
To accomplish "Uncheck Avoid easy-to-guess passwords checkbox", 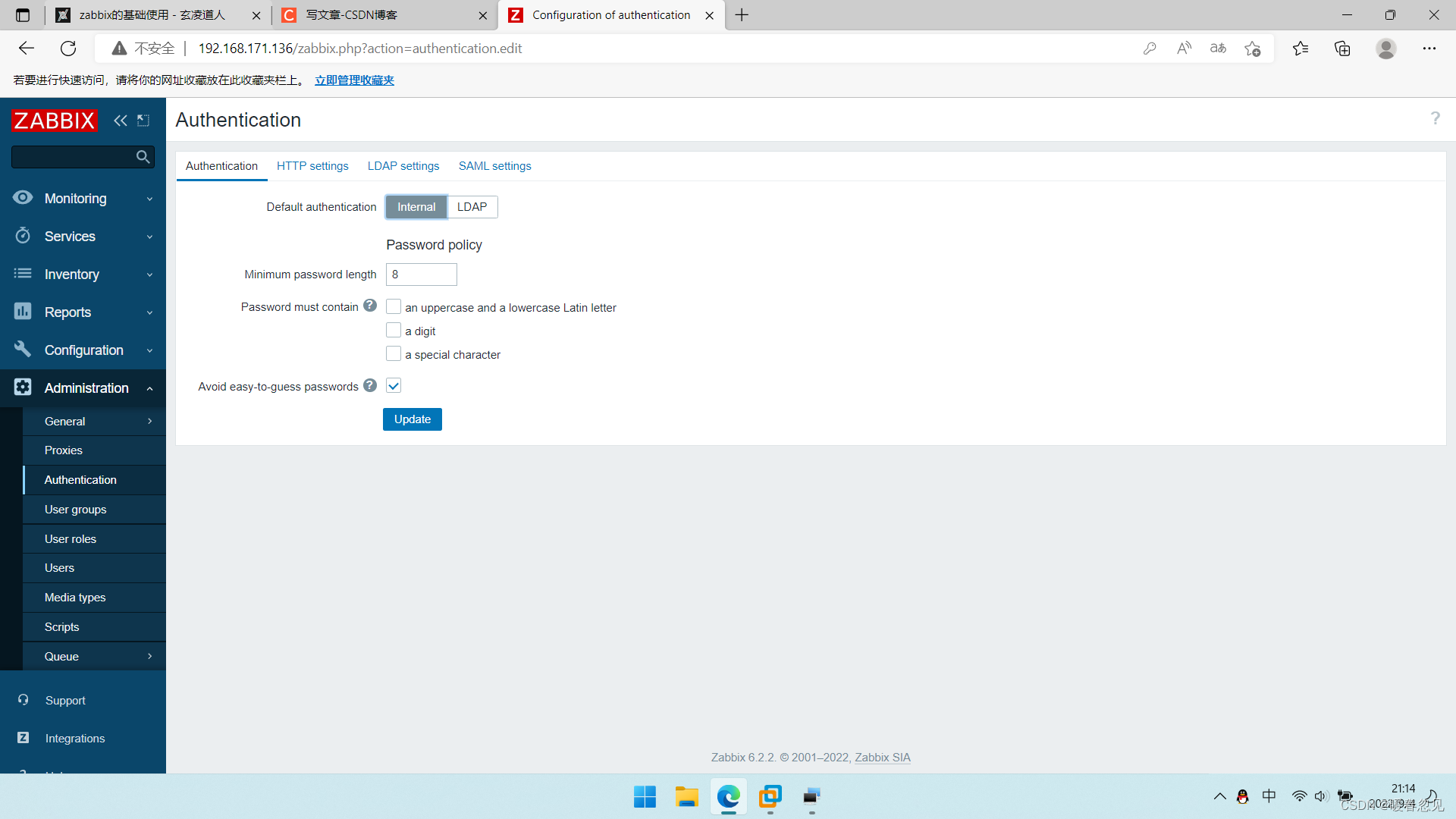I will tap(394, 385).
